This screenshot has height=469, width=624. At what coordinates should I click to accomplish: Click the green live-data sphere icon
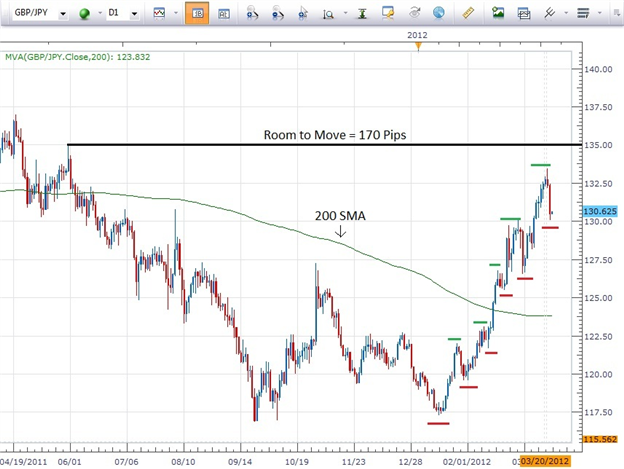[x=84, y=14]
